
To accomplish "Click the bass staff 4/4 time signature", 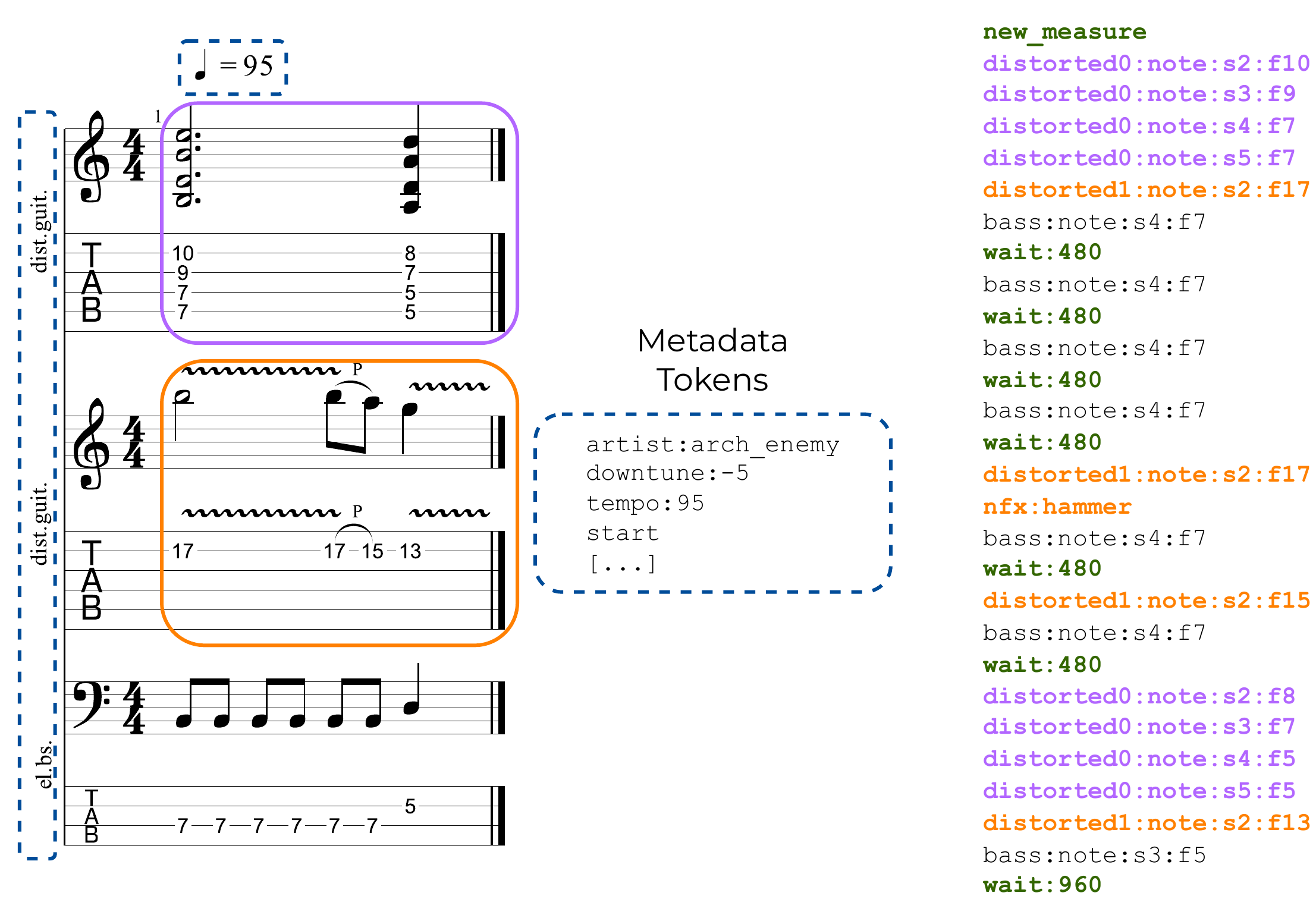I will [134, 708].
